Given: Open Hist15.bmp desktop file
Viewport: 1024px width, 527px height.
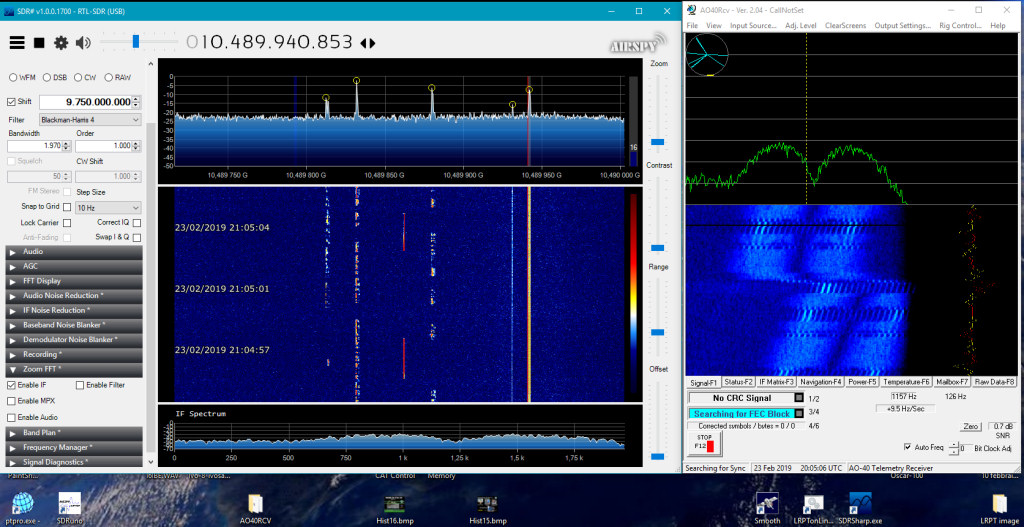Looking at the screenshot, I should point(487,509).
